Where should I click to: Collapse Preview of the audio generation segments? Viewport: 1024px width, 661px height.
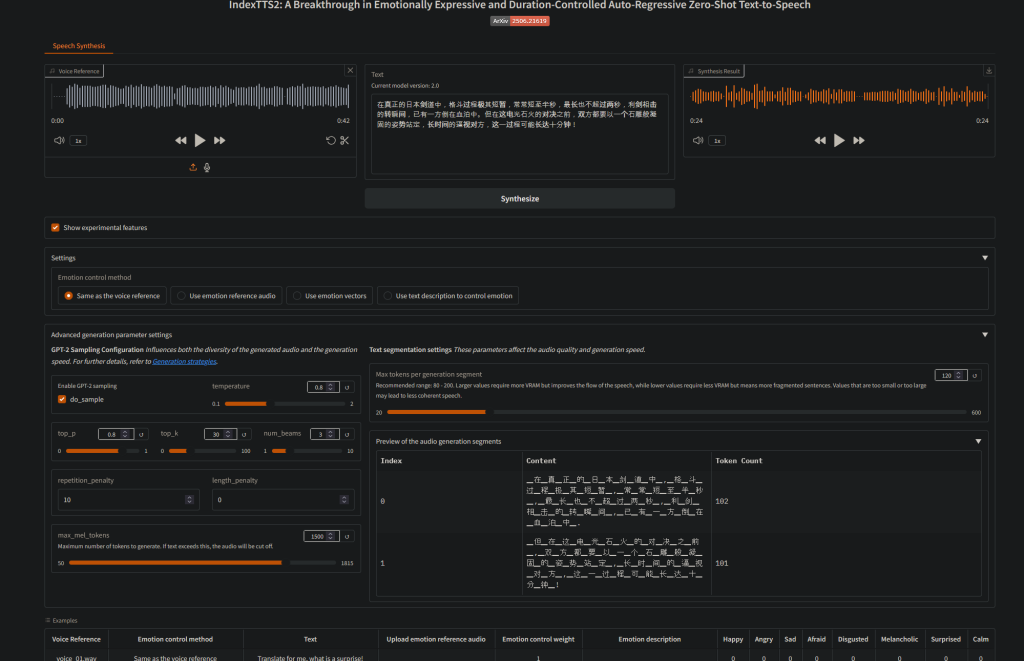coord(977,441)
